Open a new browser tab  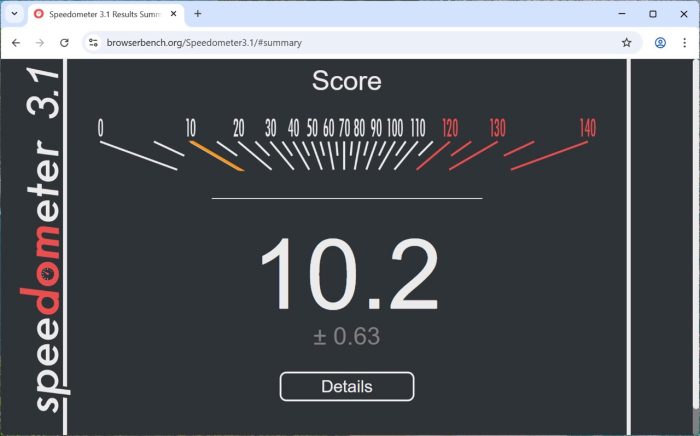(x=198, y=14)
